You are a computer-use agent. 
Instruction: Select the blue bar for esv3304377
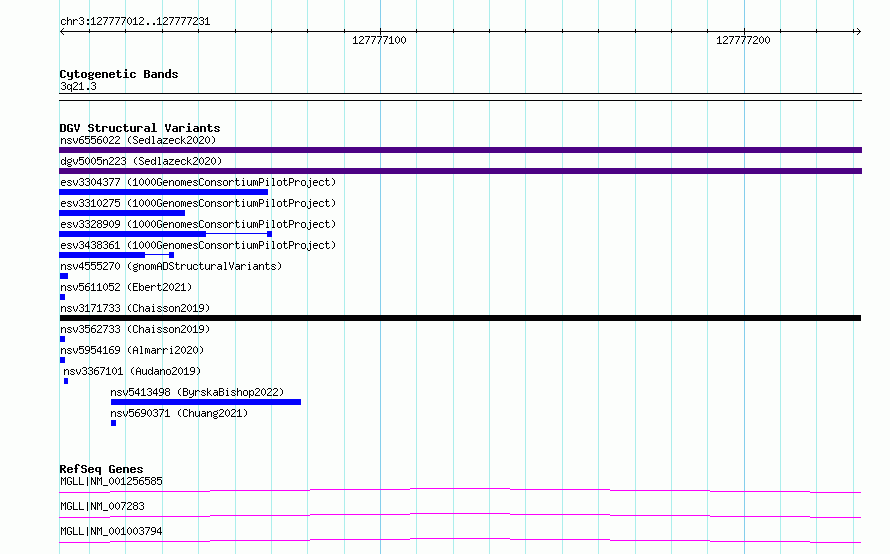163,192
